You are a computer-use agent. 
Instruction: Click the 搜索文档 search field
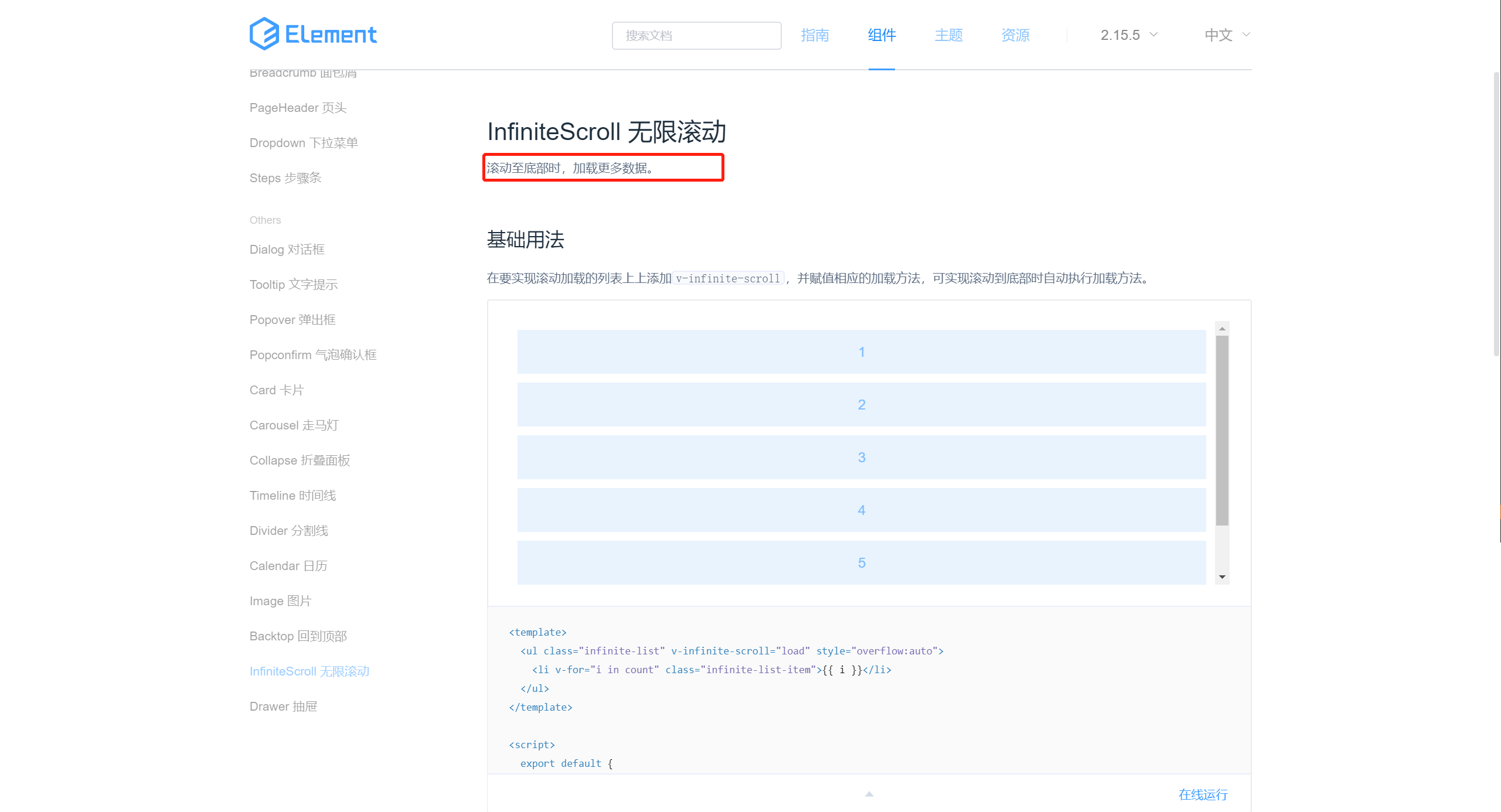point(696,36)
